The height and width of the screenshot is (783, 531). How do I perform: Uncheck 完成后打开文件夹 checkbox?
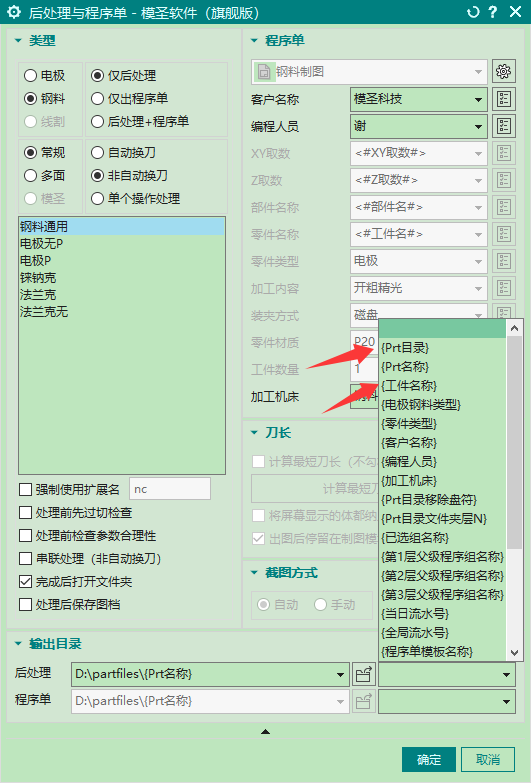click(x=25, y=581)
